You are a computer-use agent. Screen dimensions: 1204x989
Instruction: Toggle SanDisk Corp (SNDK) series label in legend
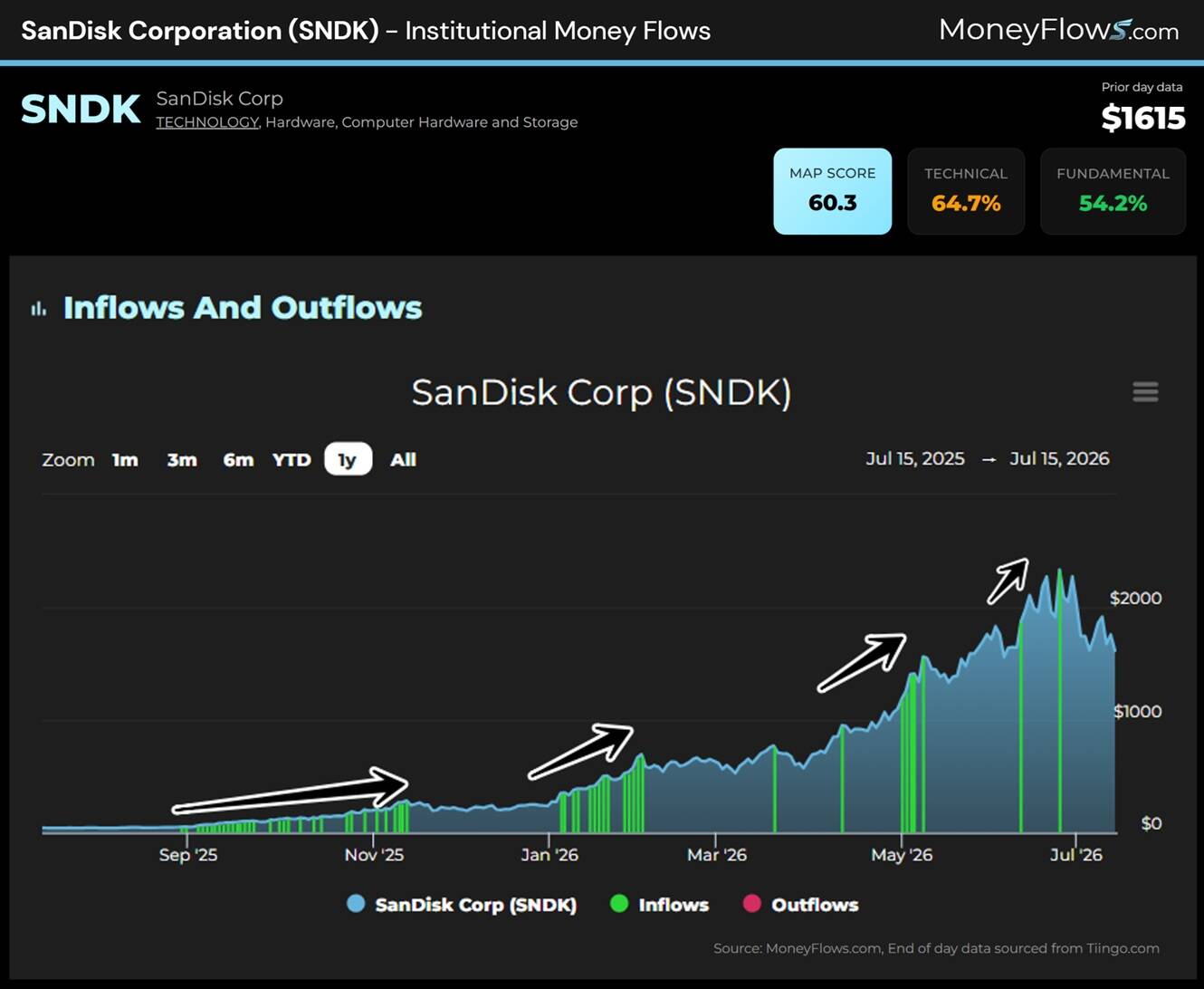point(475,904)
